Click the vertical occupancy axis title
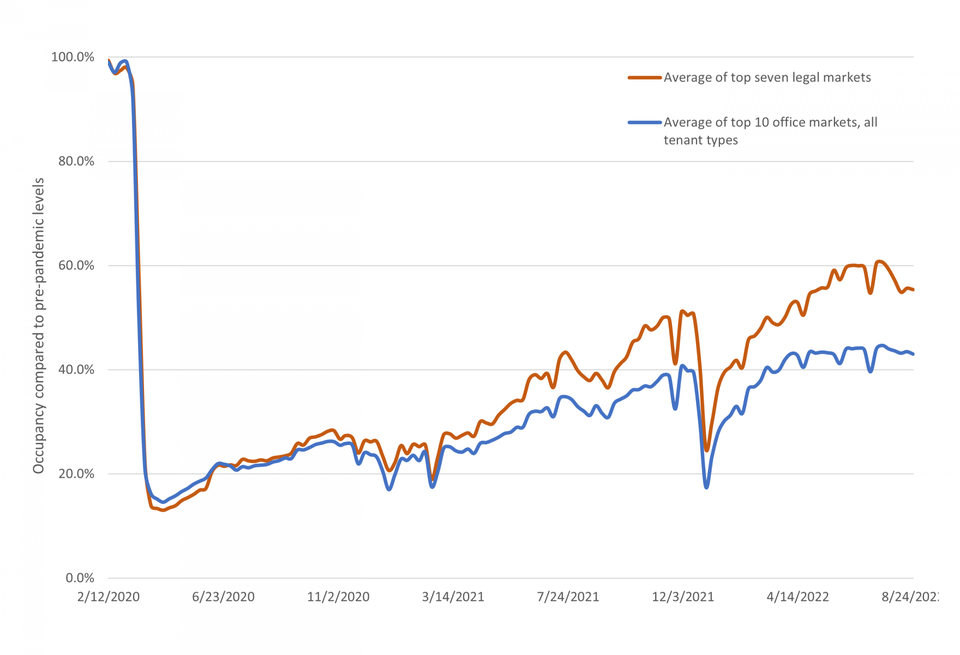 39,326
